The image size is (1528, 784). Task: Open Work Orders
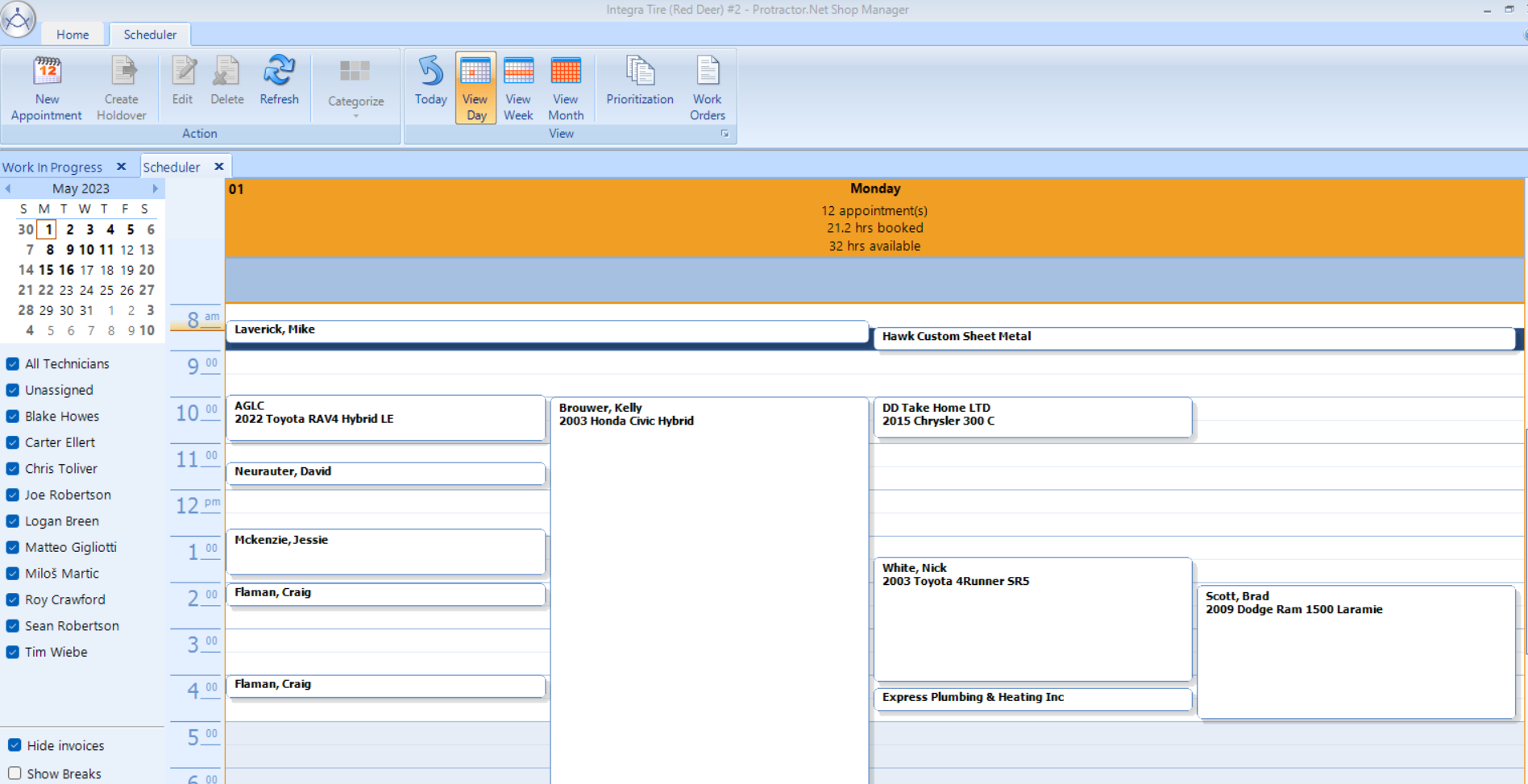point(708,88)
